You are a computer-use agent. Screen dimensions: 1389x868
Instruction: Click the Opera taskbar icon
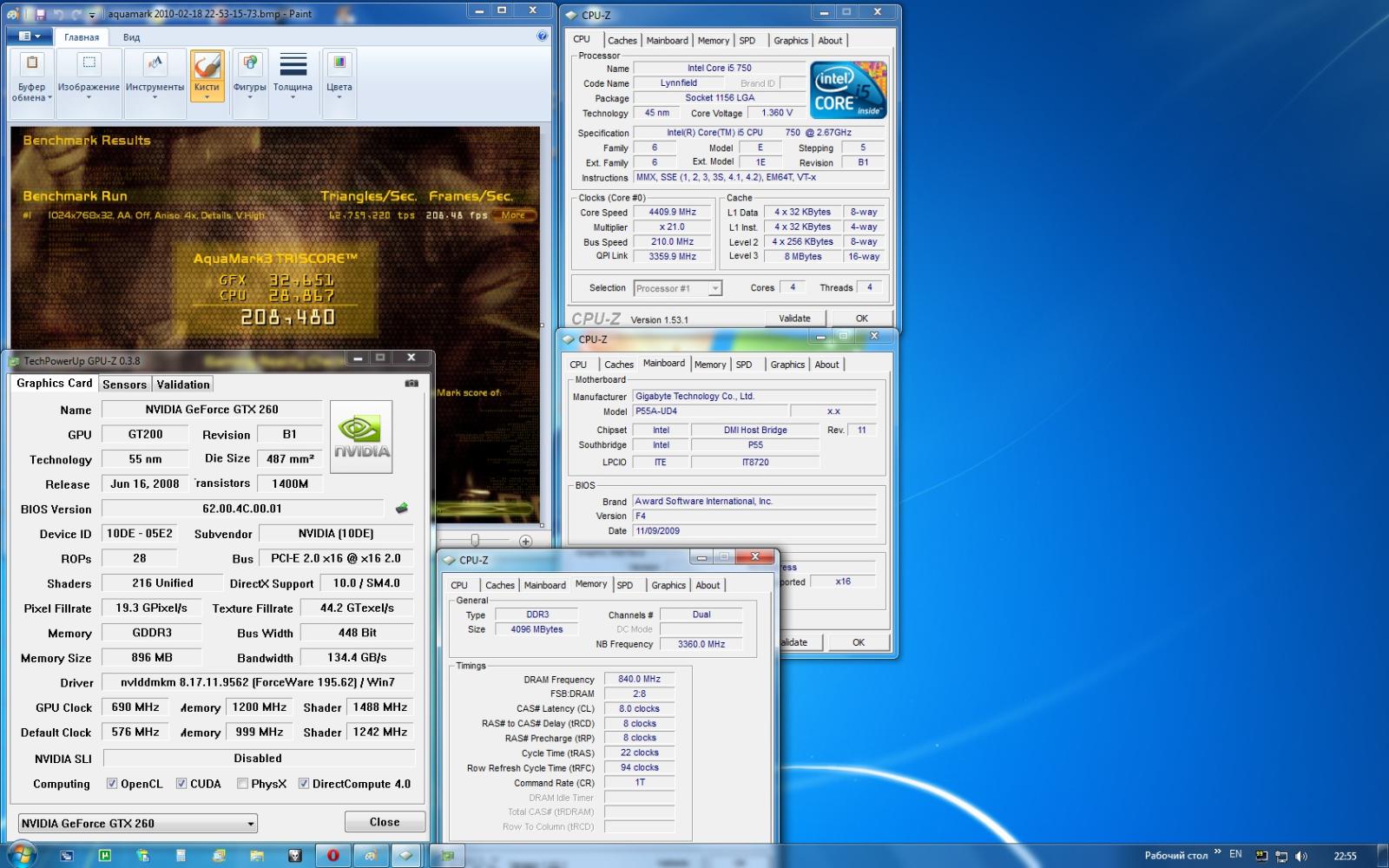(332, 855)
